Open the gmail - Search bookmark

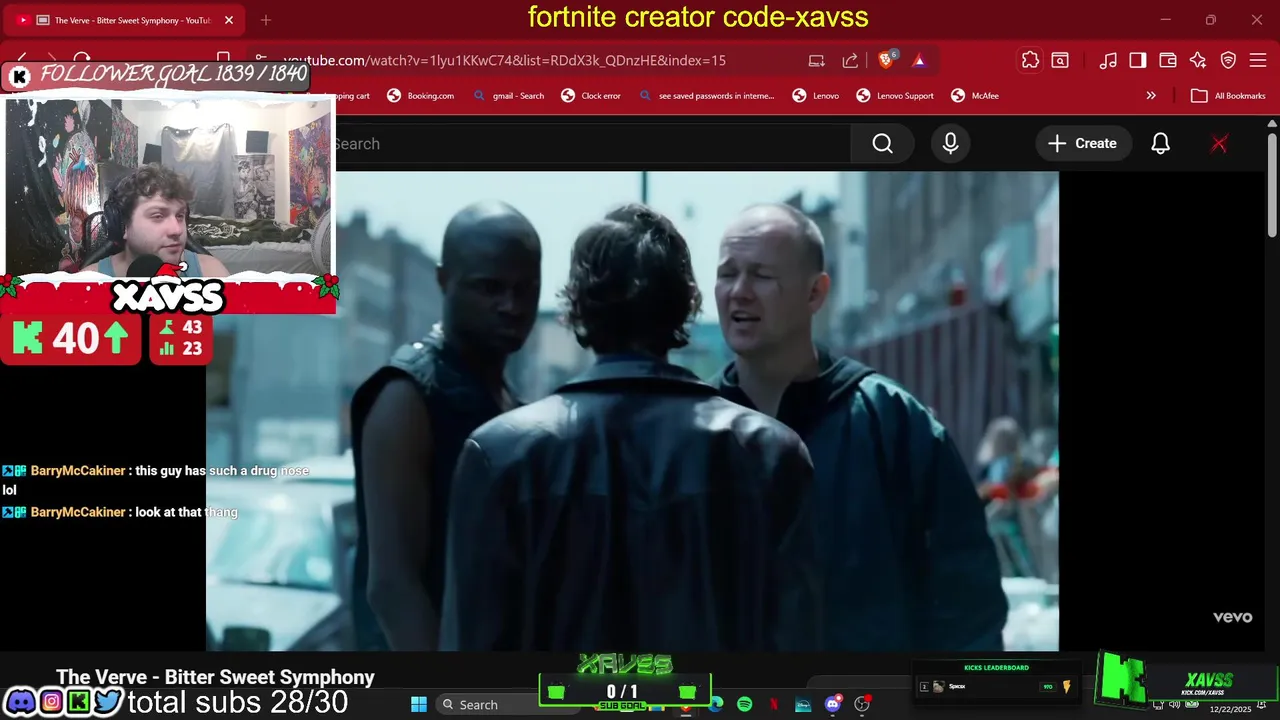509,96
